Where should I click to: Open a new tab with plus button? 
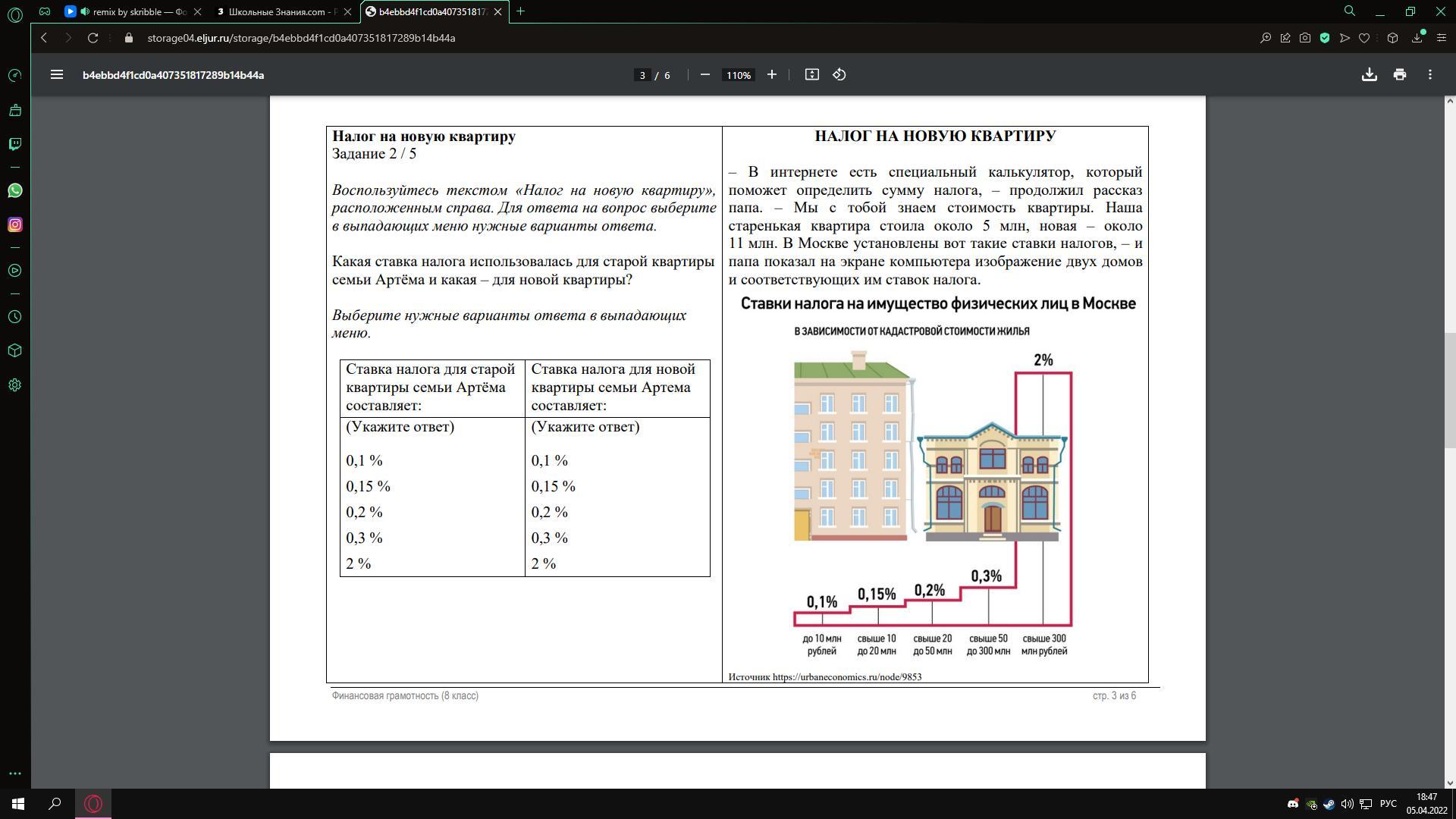click(x=520, y=11)
